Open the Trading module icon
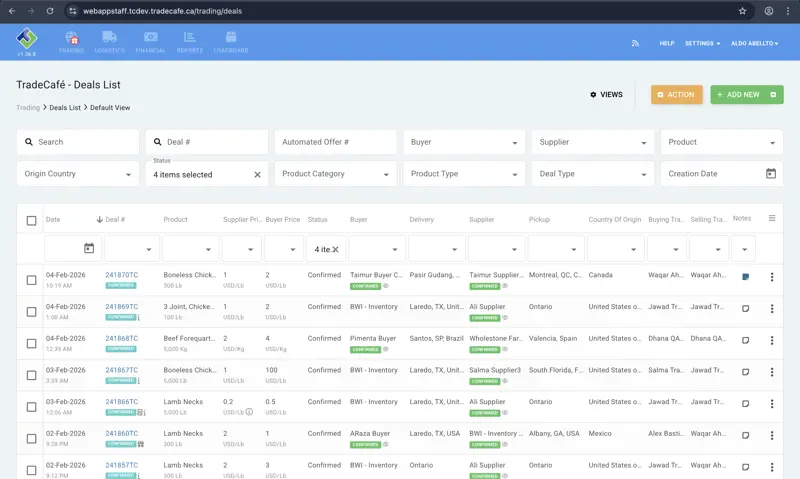 (71, 37)
